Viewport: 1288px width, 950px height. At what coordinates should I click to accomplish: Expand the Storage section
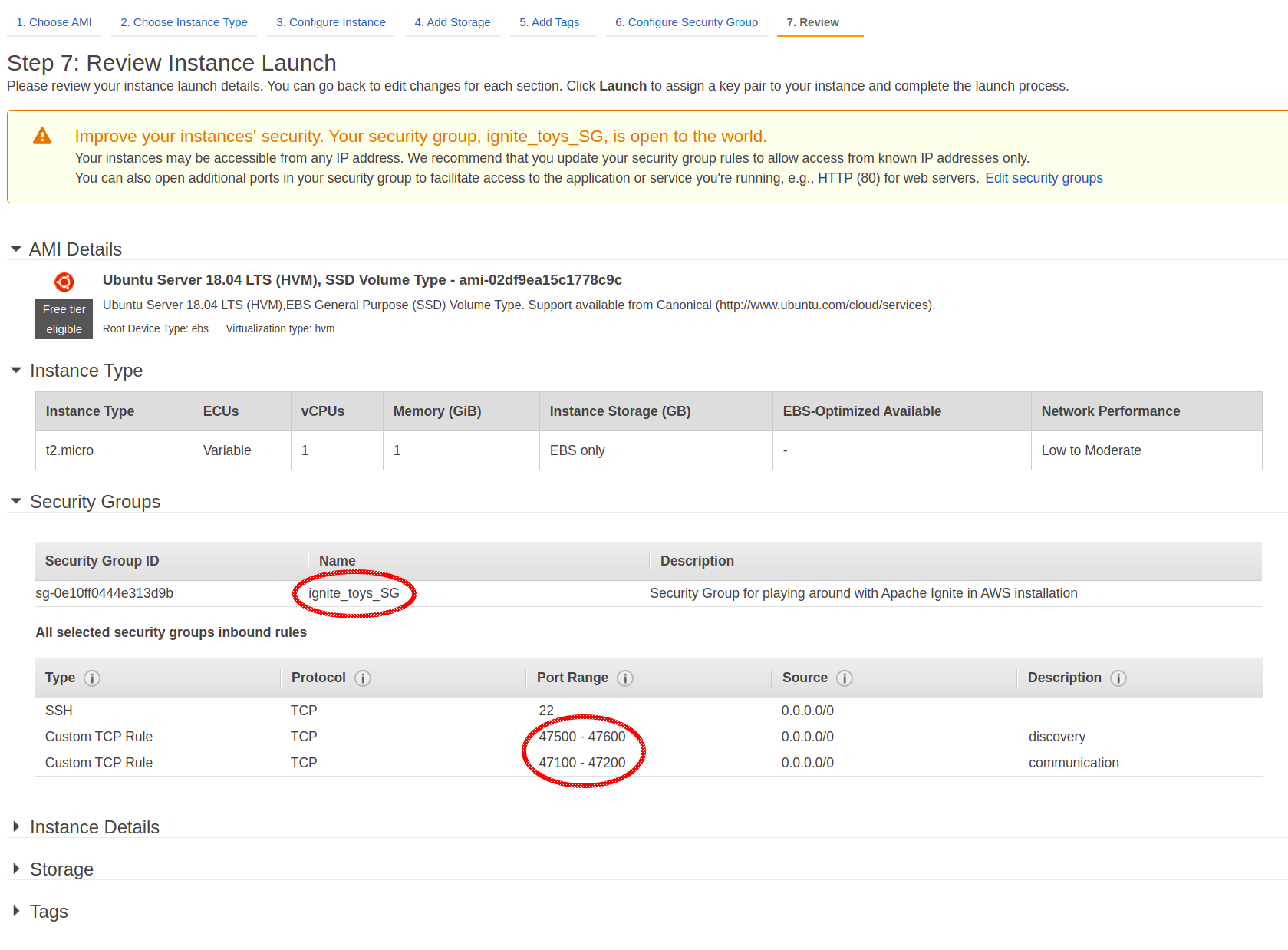[x=16, y=869]
